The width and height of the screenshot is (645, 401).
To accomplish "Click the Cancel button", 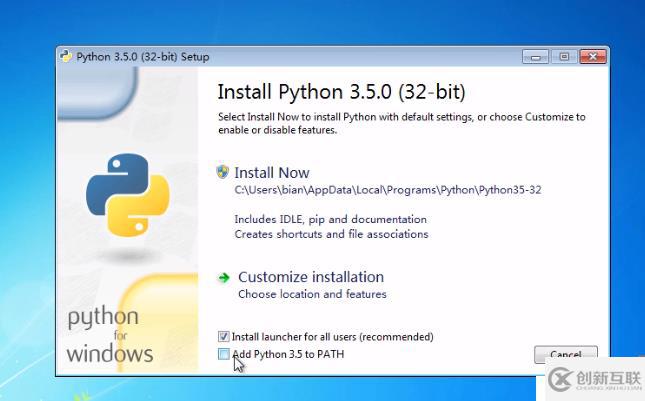I will tap(566, 354).
